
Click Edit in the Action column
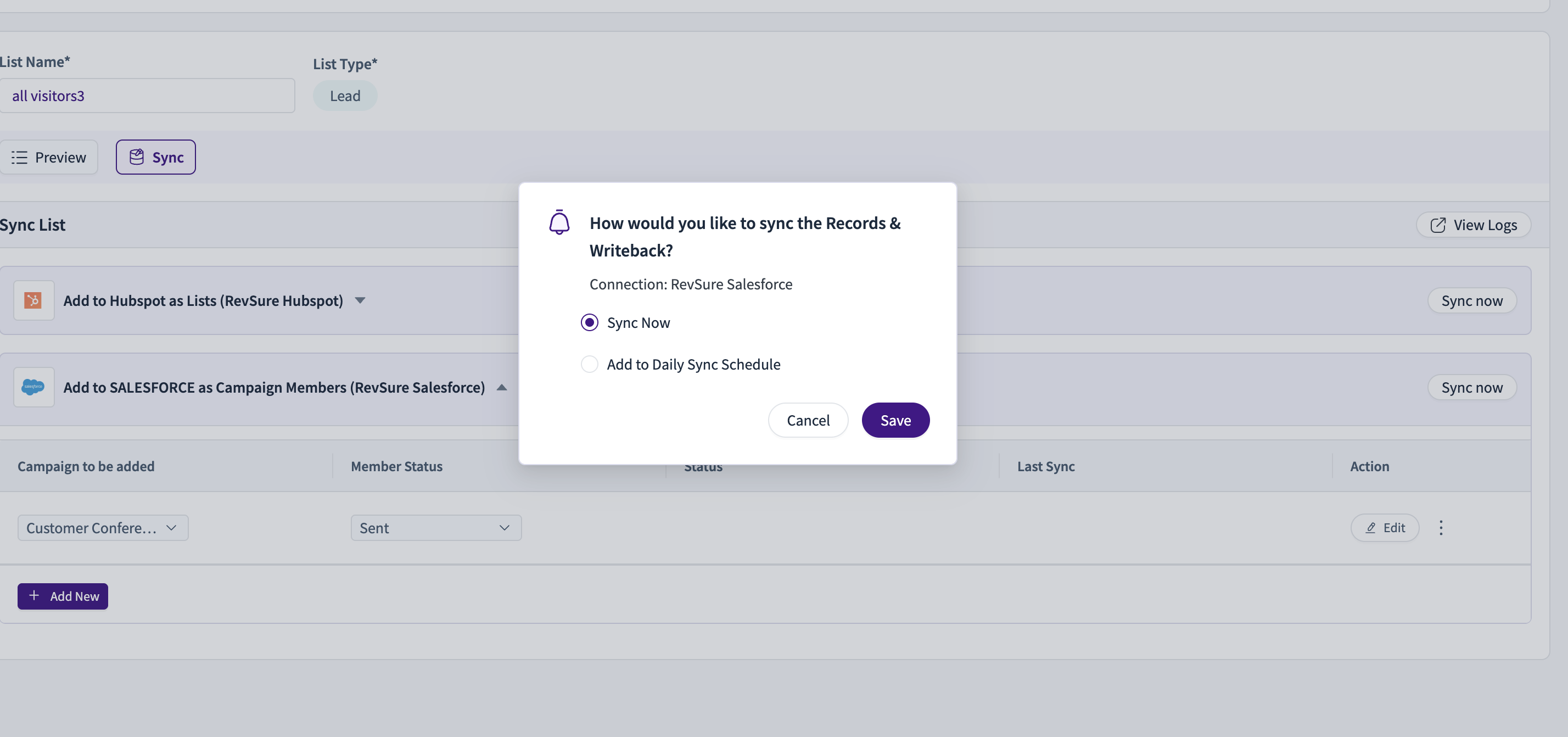point(1385,527)
